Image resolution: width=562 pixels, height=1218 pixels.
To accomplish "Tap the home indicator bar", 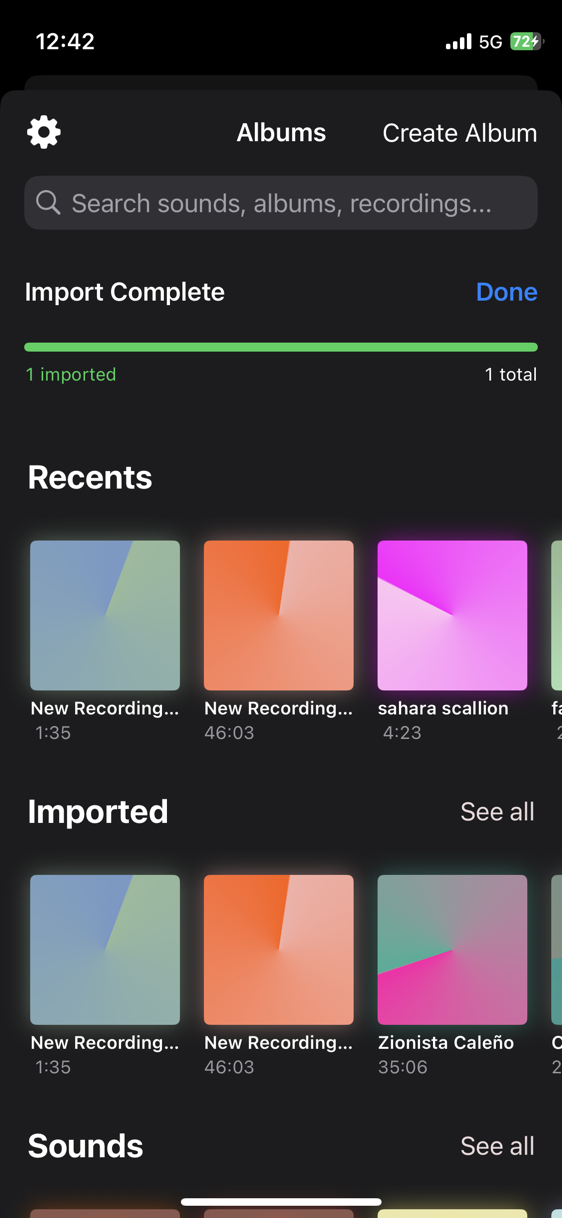I will [281, 1202].
